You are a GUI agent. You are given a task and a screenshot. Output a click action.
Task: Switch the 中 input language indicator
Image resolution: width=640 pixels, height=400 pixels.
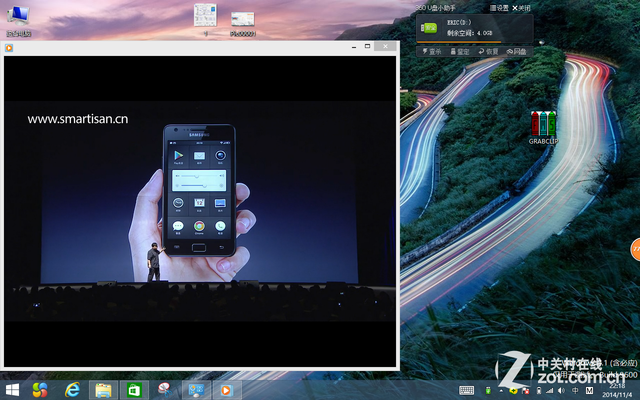tap(575, 391)
